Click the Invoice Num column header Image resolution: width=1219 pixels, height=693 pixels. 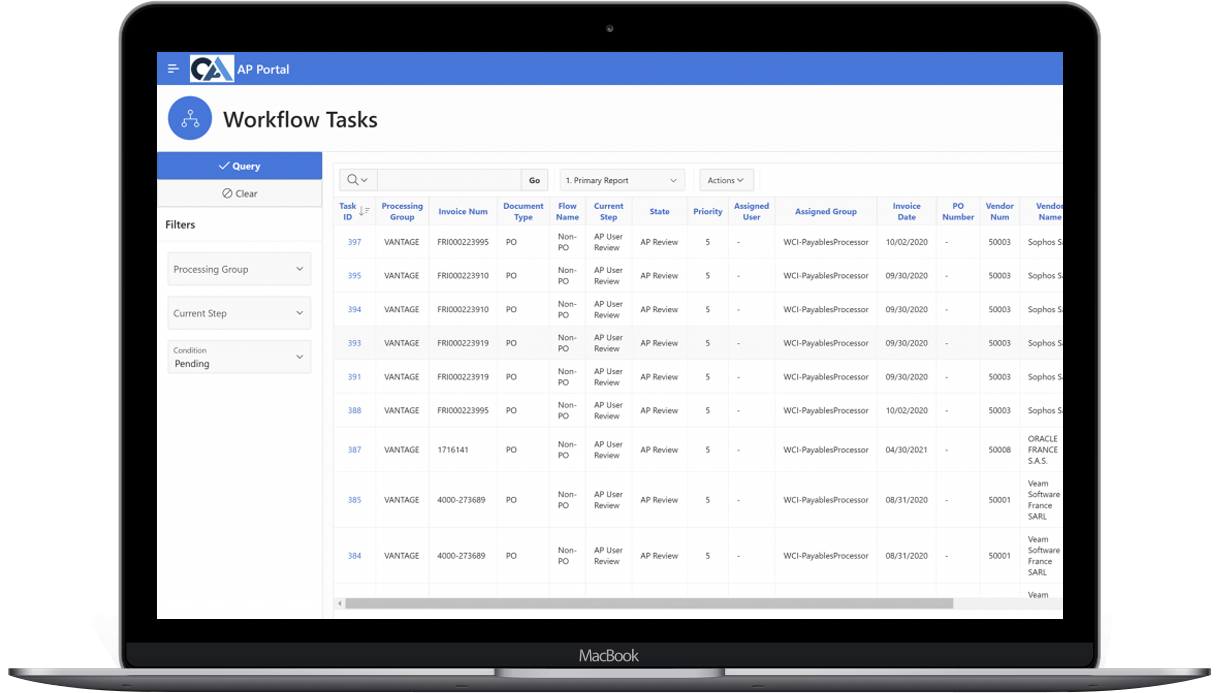point(463,211)
